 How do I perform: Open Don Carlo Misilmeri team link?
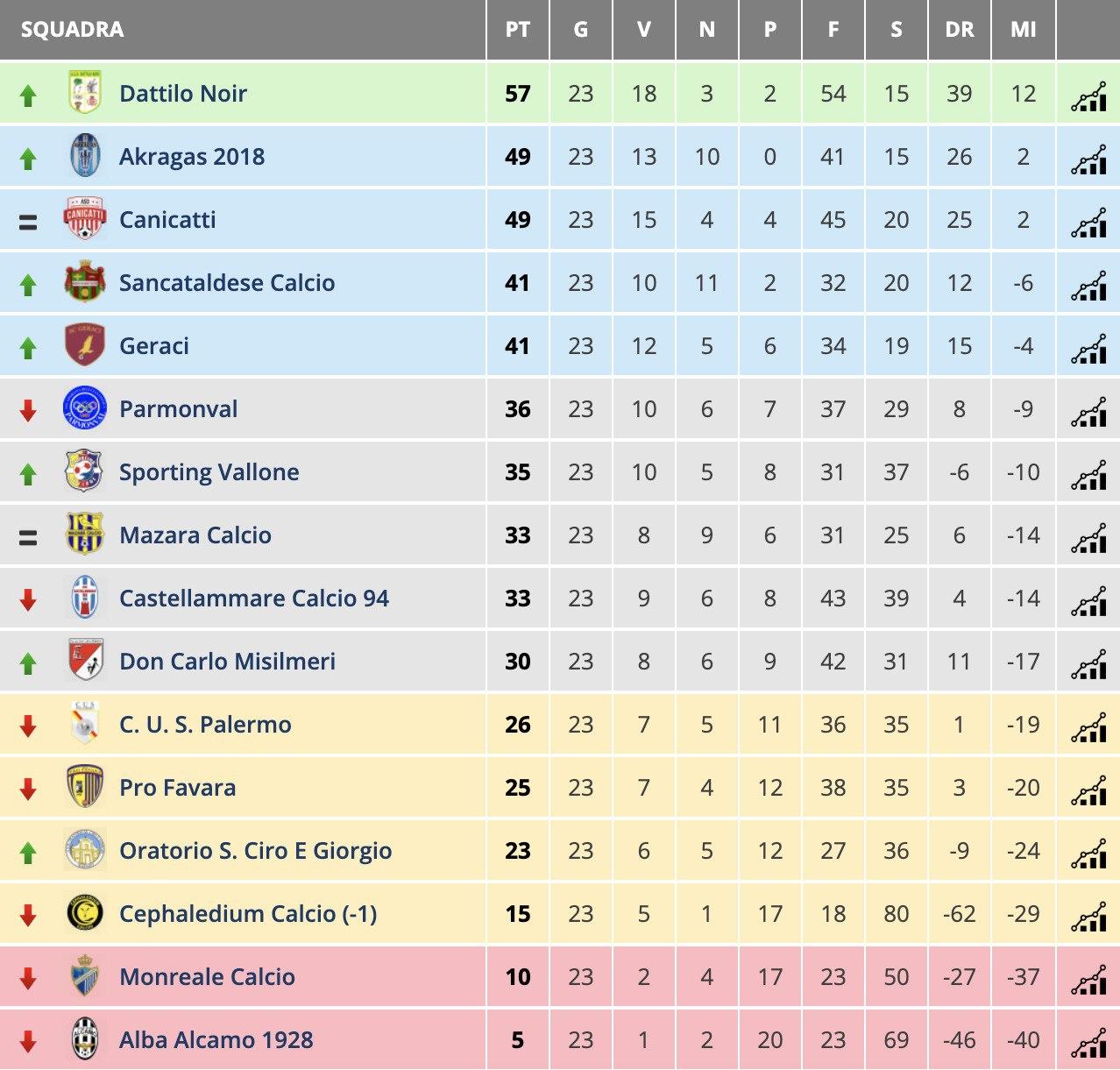point(227,662)
